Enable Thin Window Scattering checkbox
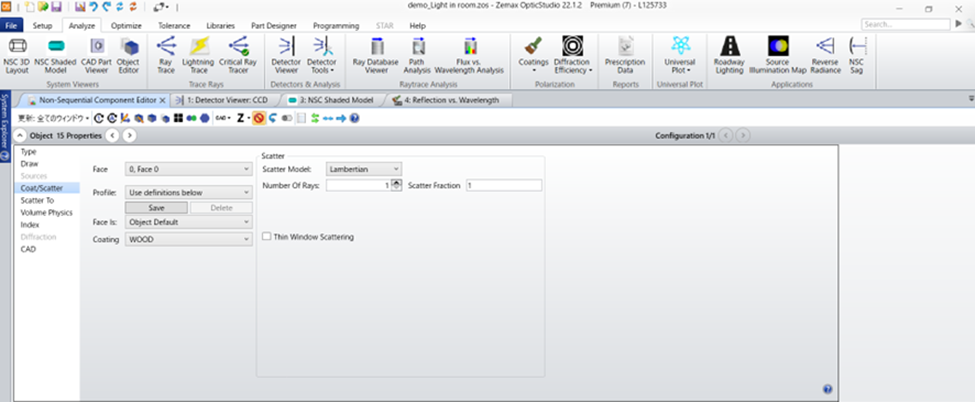 tap(267, 236)
